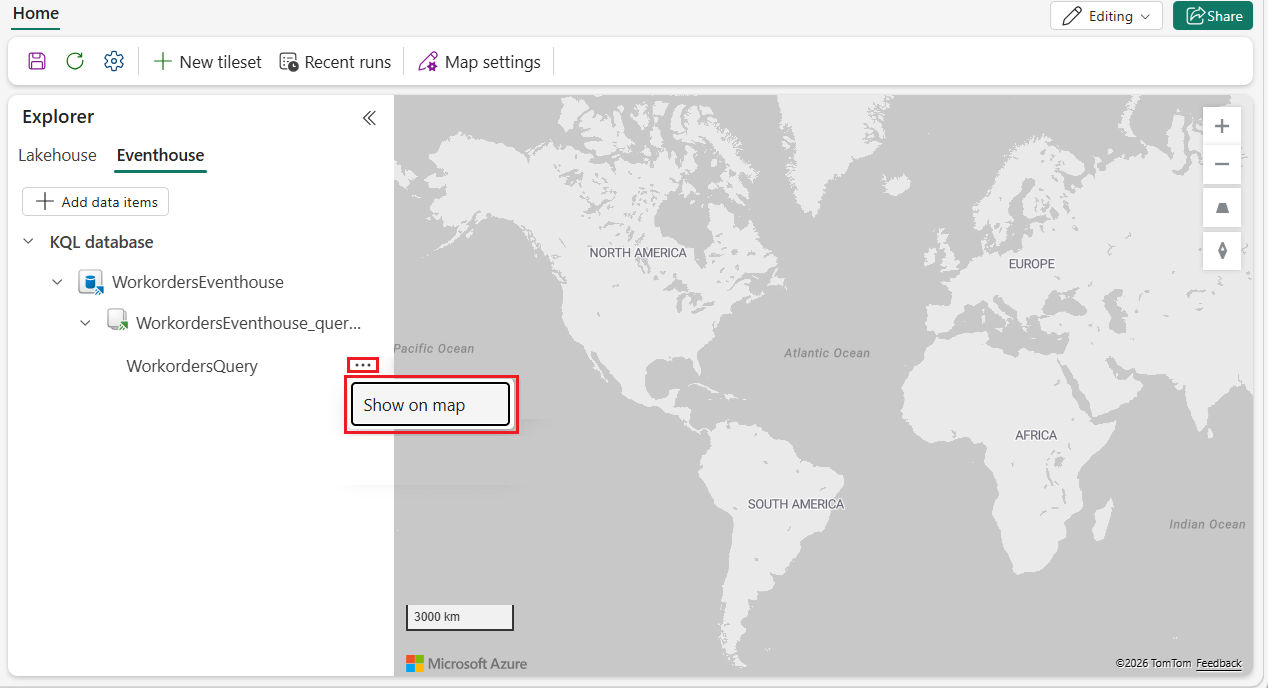
Task: Refresh the map data
Action: tap(74, 61)
